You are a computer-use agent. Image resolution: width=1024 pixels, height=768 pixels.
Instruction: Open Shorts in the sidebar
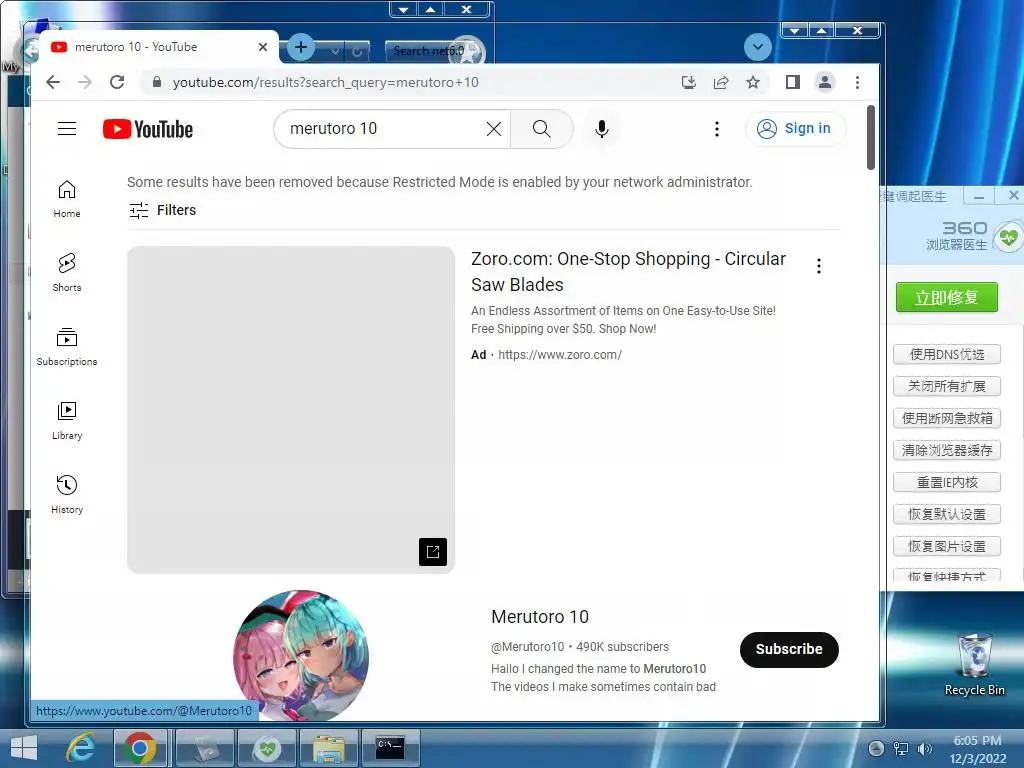coord(67,273)
